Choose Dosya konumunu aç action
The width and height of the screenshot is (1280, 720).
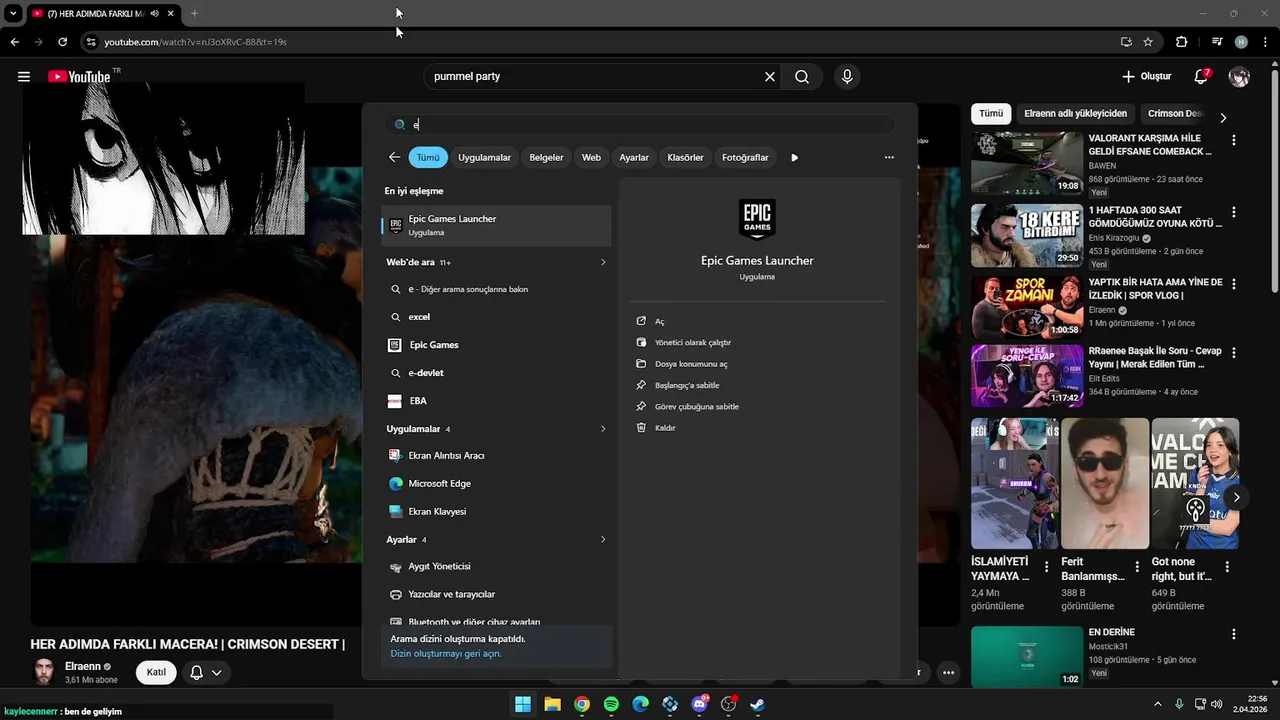point(691,364)
